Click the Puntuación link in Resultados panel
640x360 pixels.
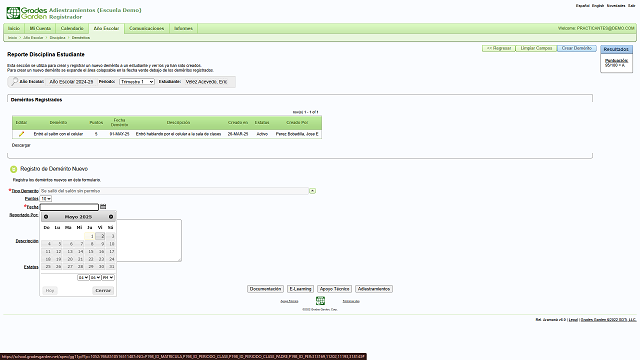616,61
